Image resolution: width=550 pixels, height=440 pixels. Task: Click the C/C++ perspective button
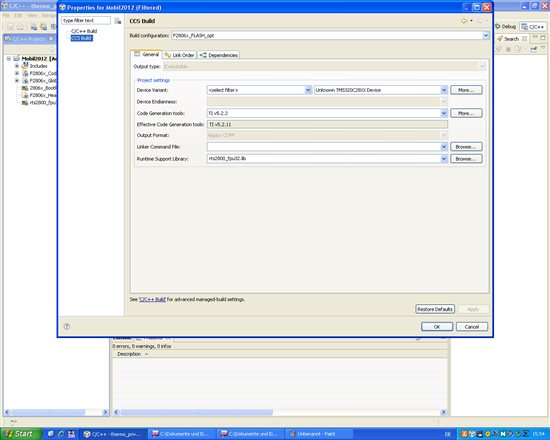coord(533,27)
